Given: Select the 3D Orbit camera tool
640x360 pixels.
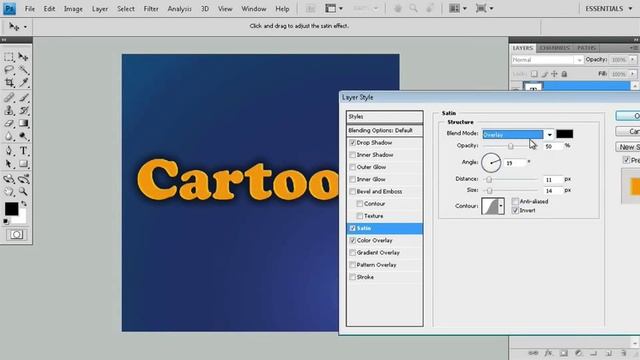Looking at the screenshot, I should pyautogui.click(x=23, y=178).
